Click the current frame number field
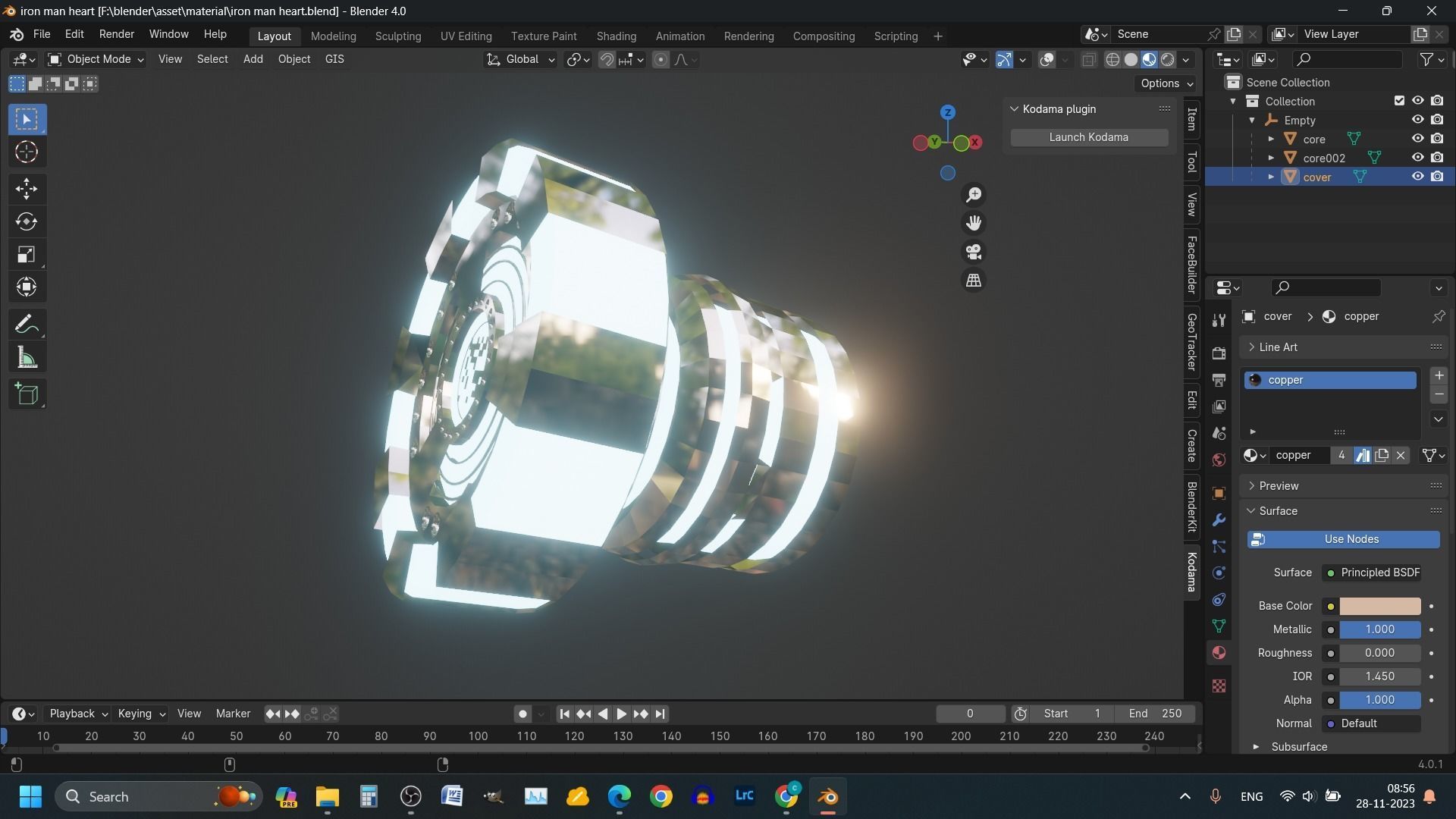 pos(970,714)
